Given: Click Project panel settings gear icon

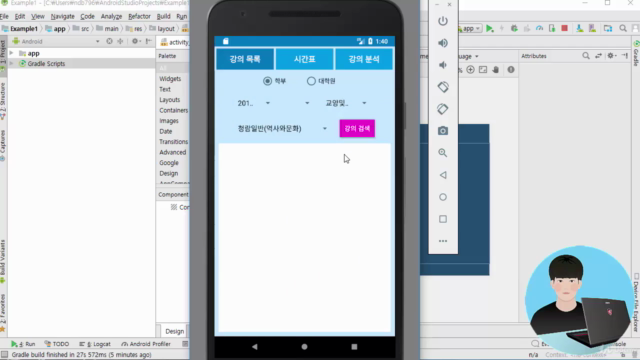Looking at the screenshot, I should point(135,41).
